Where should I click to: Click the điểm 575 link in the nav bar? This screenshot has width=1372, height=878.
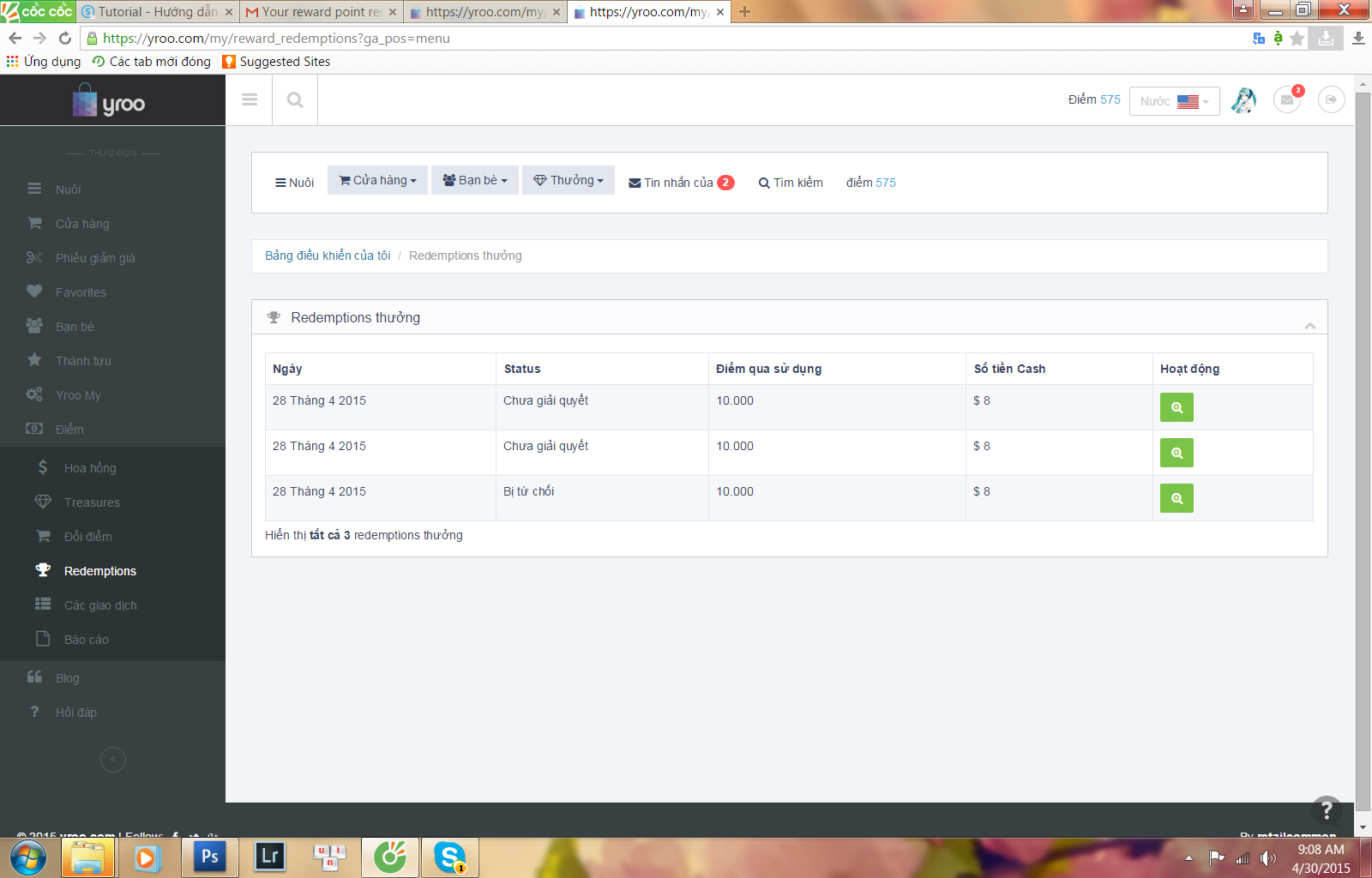pyautogui.click(x=871, y=183)
